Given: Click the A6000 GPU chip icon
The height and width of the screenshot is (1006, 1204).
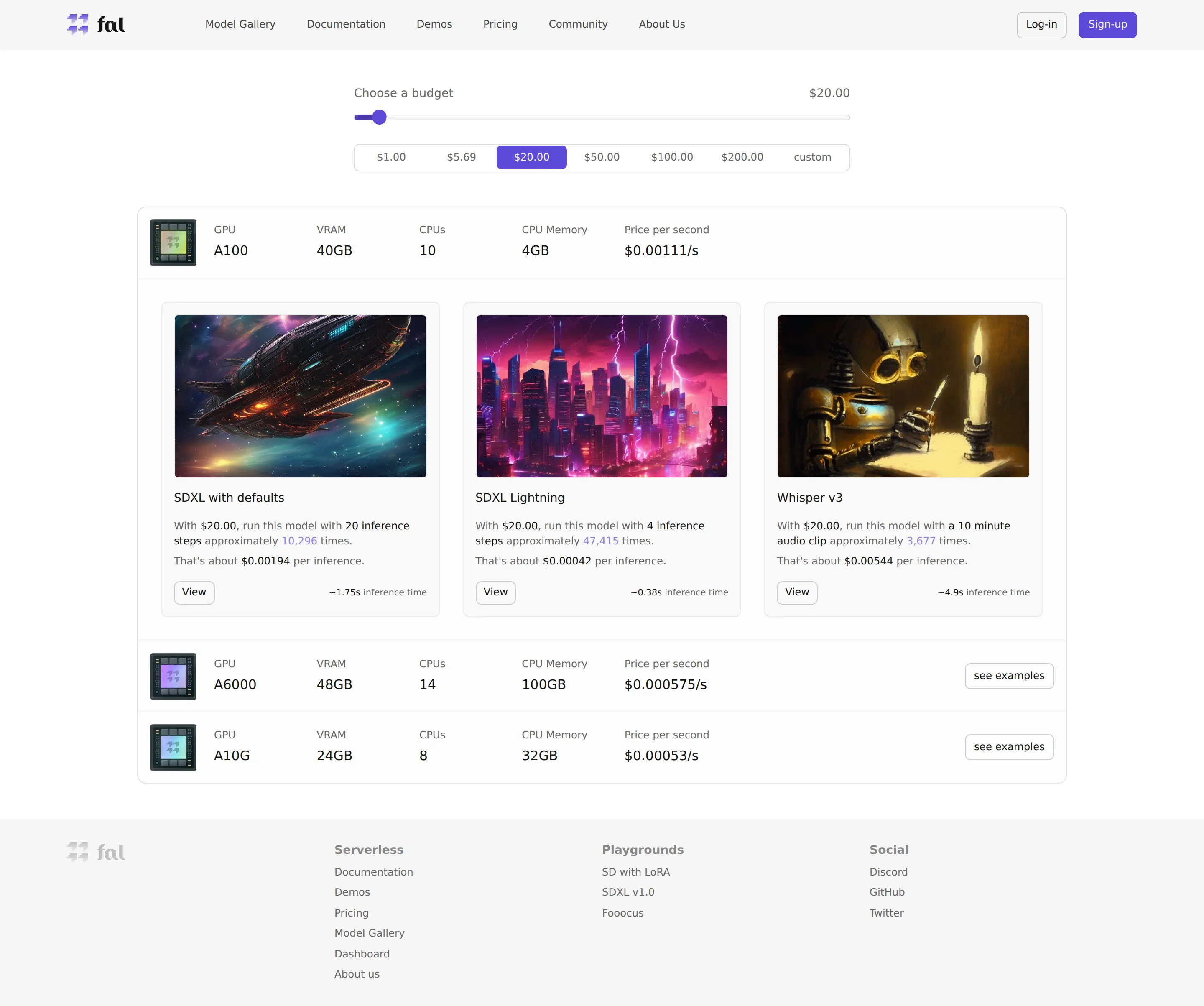Looking at the screenshot, I should pyautogui.click(x=173, y=676).
